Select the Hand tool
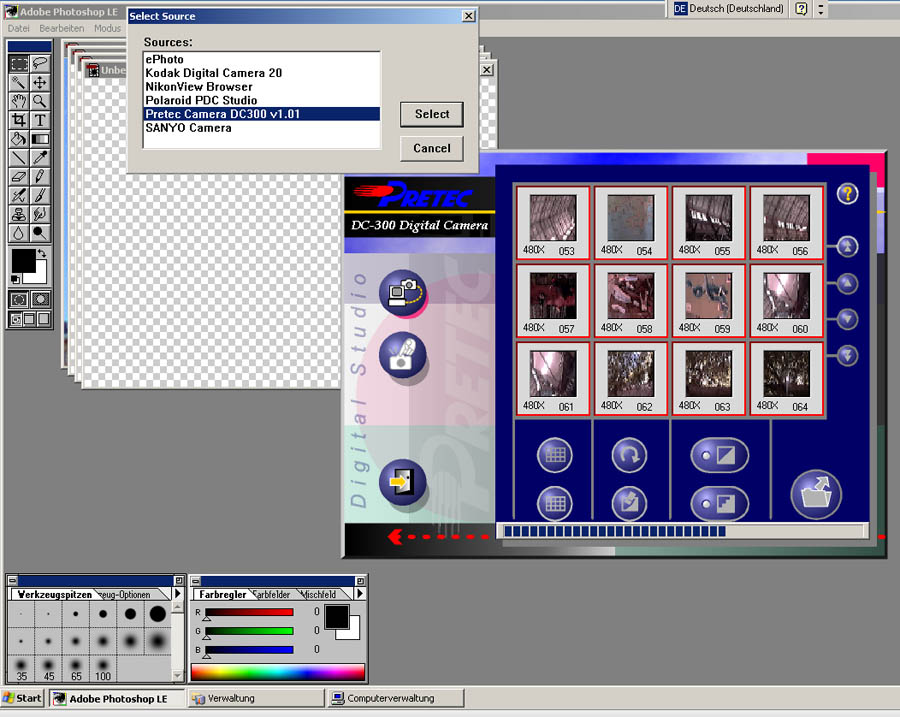The height and width of the screenshot is (717, 900). point(19,102)
